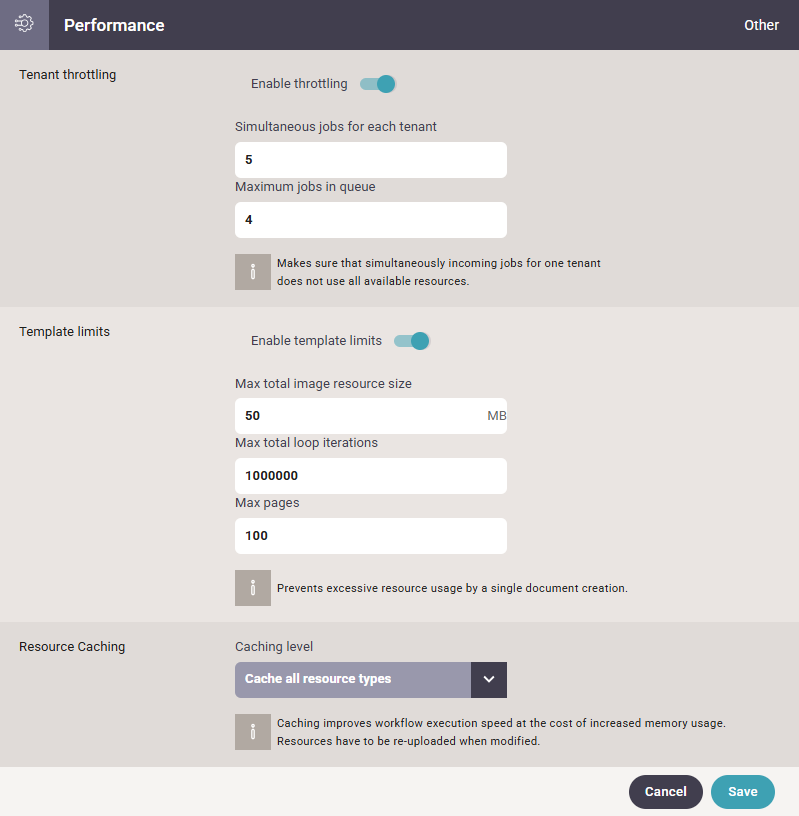Click the Tenant throttling section label

coord(68,75)
